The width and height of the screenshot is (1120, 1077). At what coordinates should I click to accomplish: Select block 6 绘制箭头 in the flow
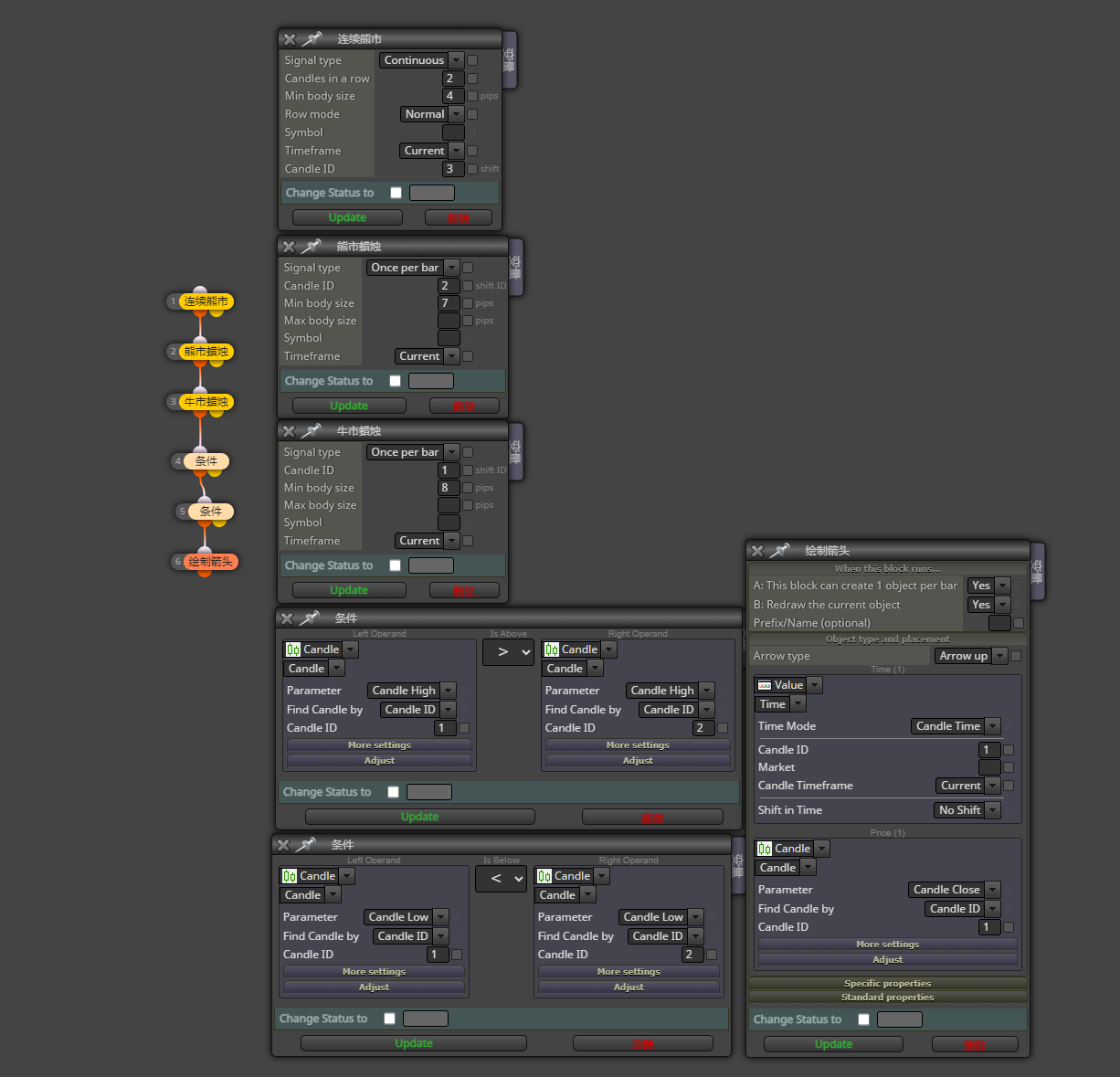[211, 562]
